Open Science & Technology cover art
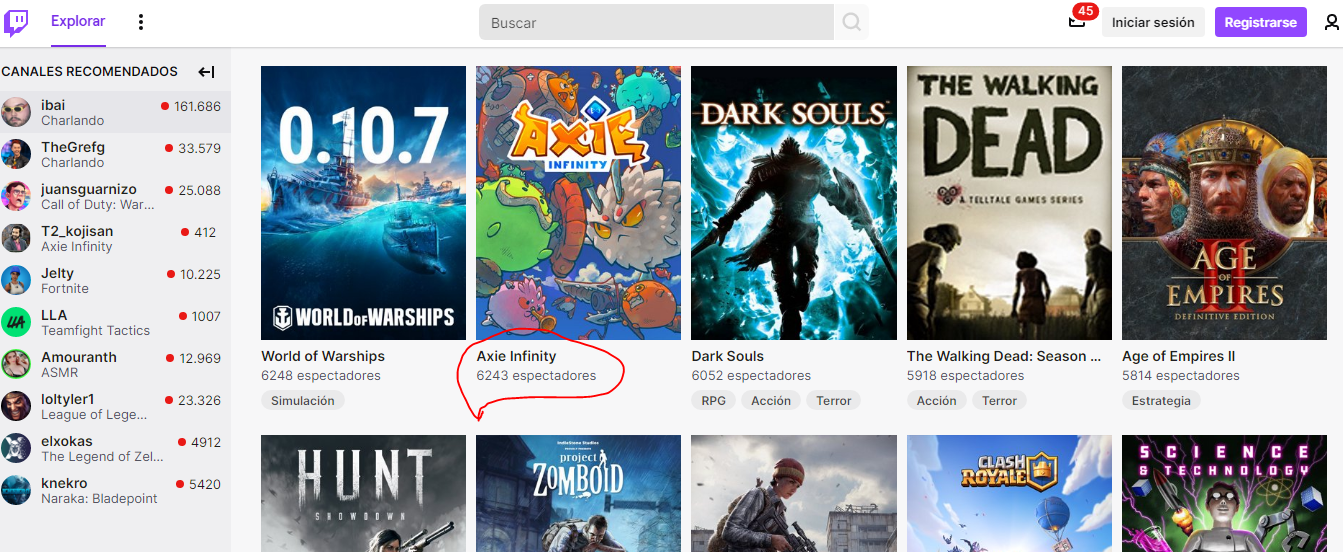 coord(1225,493)
